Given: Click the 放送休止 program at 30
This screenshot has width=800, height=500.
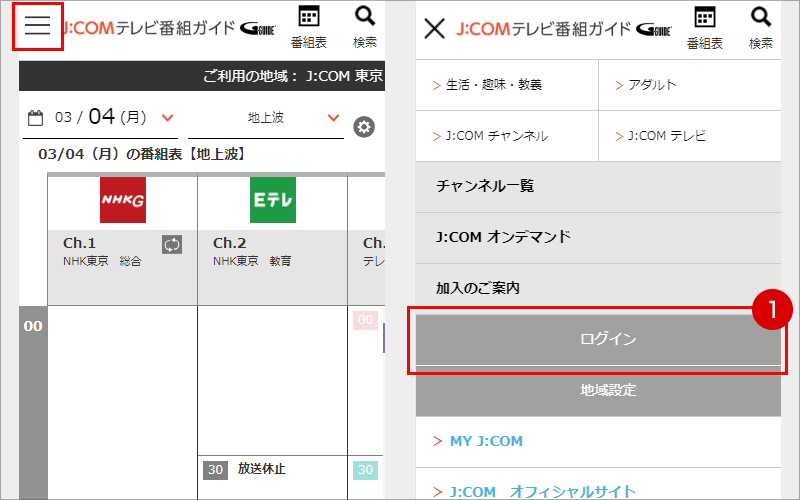Looking at the screenshot, I should click(272, 478).
